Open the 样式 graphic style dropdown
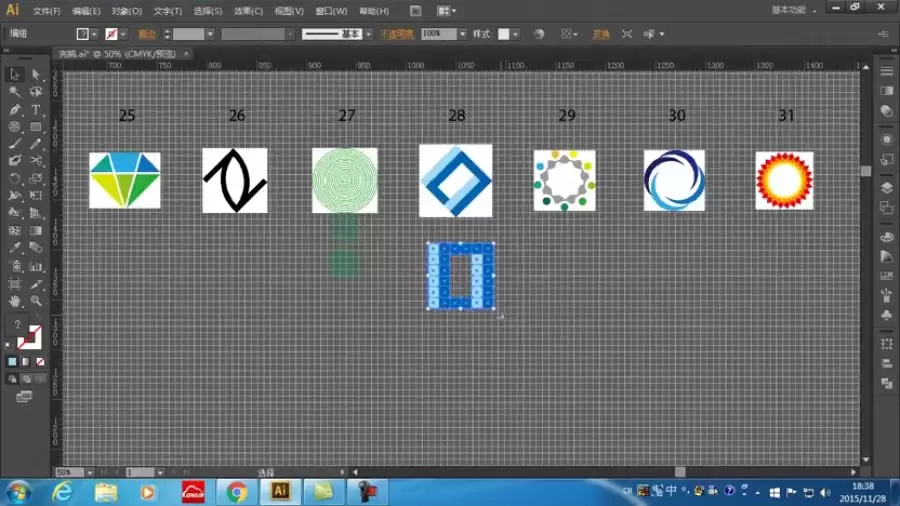Image resolution: width=900 pixels, height=506 pixels. [x=515, y=34]
